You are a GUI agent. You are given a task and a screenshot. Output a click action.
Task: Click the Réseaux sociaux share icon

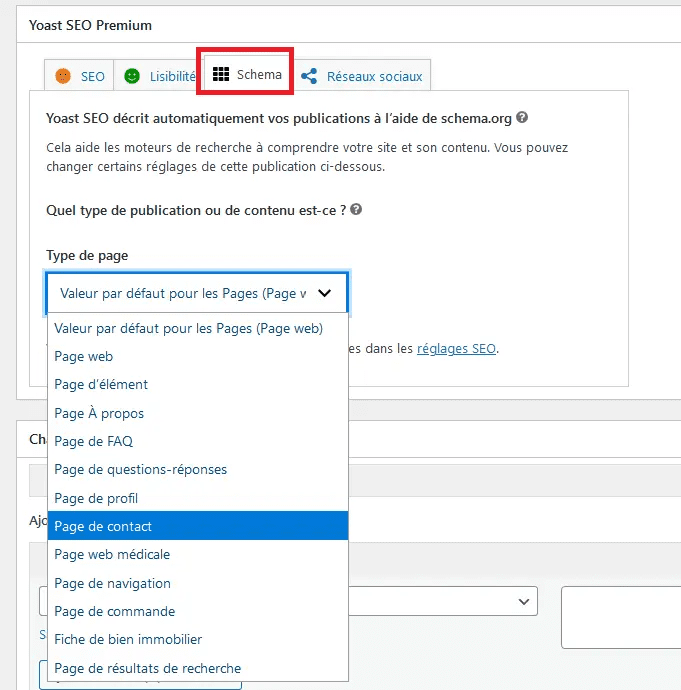click(309, 76)
